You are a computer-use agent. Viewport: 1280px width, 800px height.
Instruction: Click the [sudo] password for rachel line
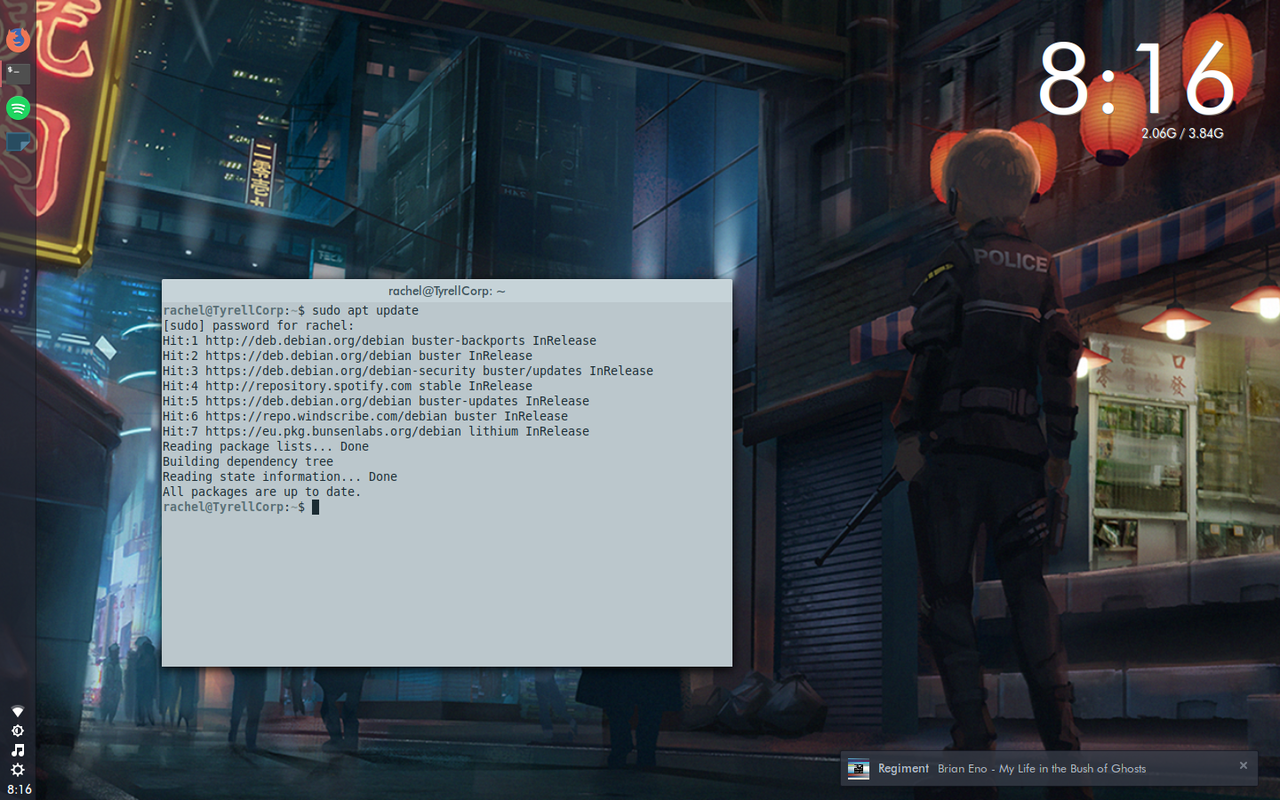point(258,325)
